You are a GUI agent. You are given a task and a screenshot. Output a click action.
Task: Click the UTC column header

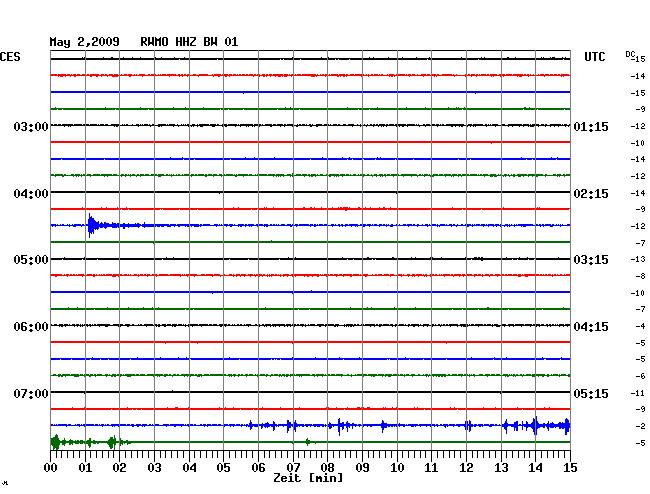(594, 57)
